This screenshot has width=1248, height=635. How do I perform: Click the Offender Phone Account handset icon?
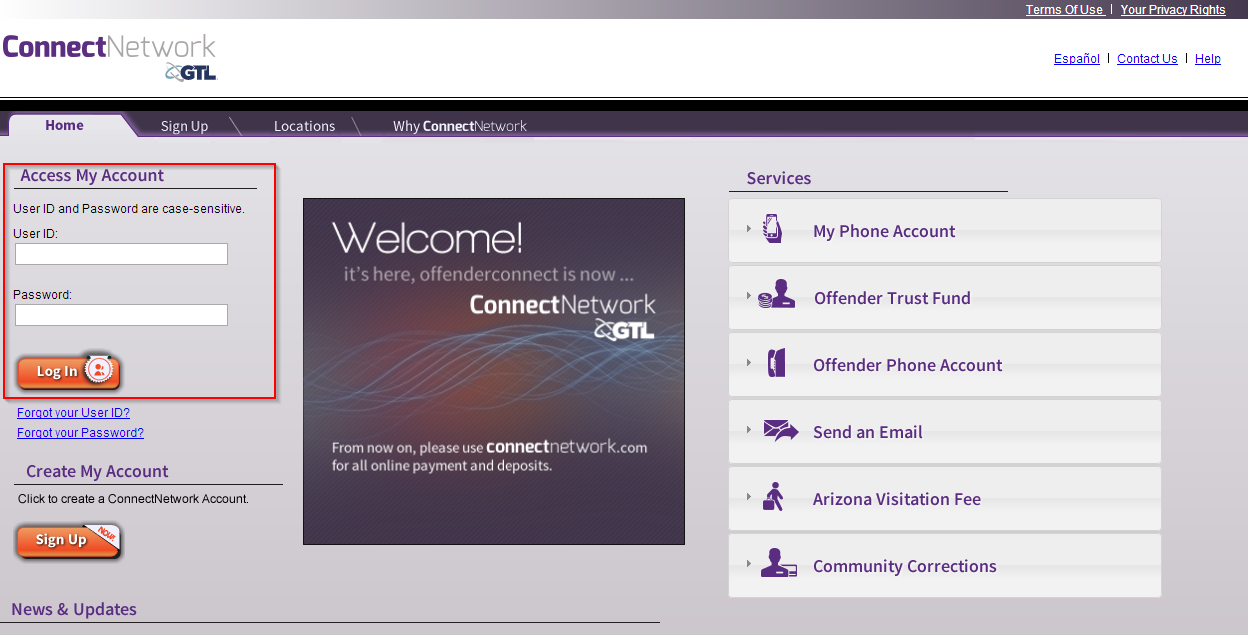tap(775, 363)
